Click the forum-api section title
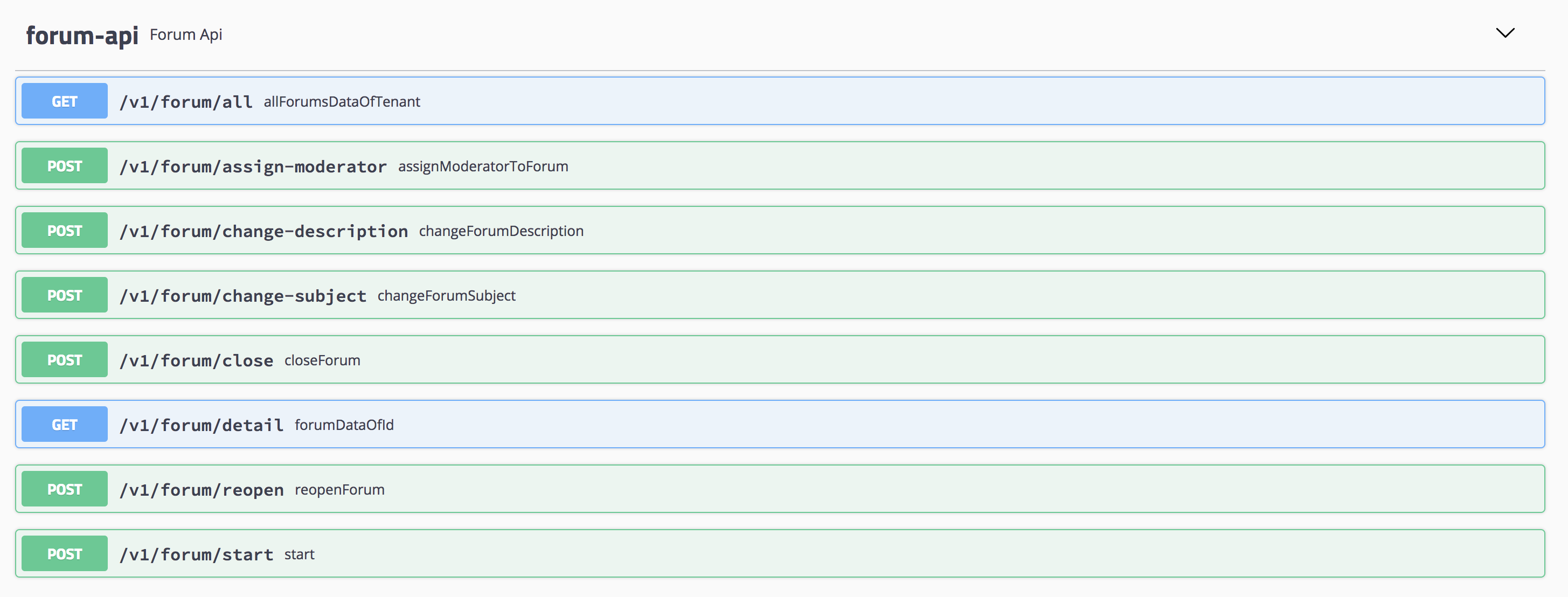 click(82, 36)
